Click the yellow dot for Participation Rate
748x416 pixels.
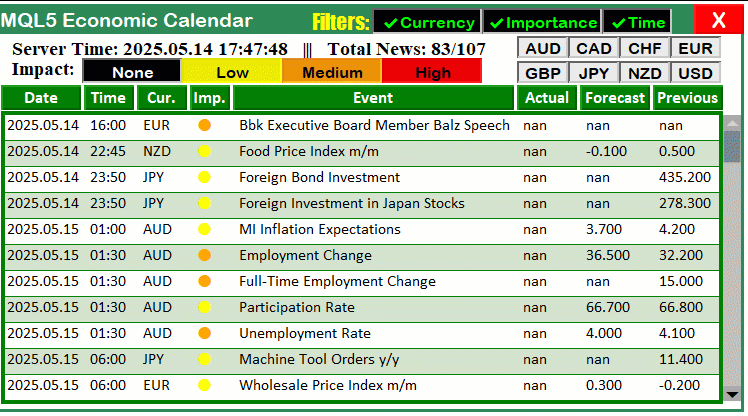pyautogui.click(x=205, y=307)
